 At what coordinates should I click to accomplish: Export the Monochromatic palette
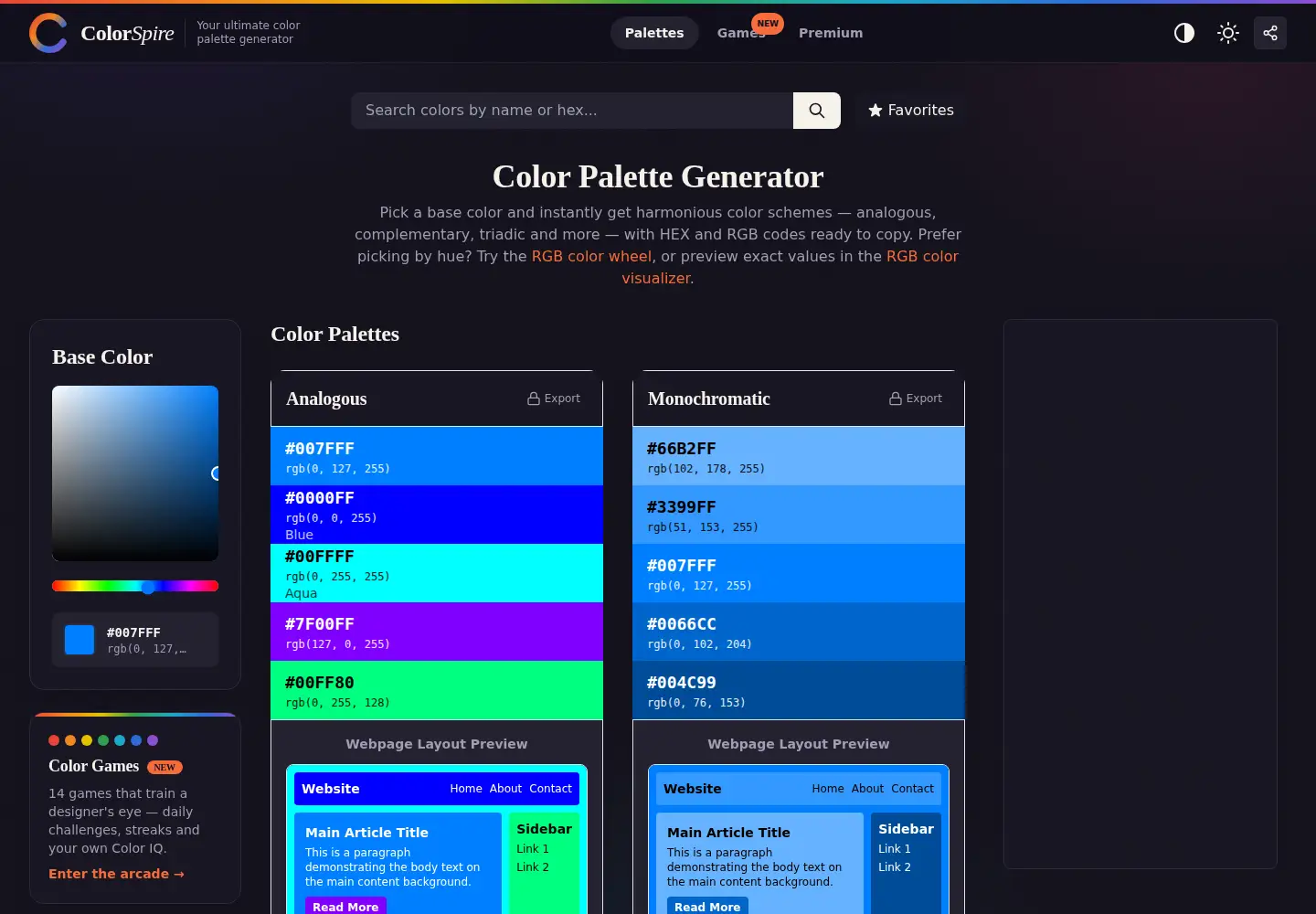point(916,399)
